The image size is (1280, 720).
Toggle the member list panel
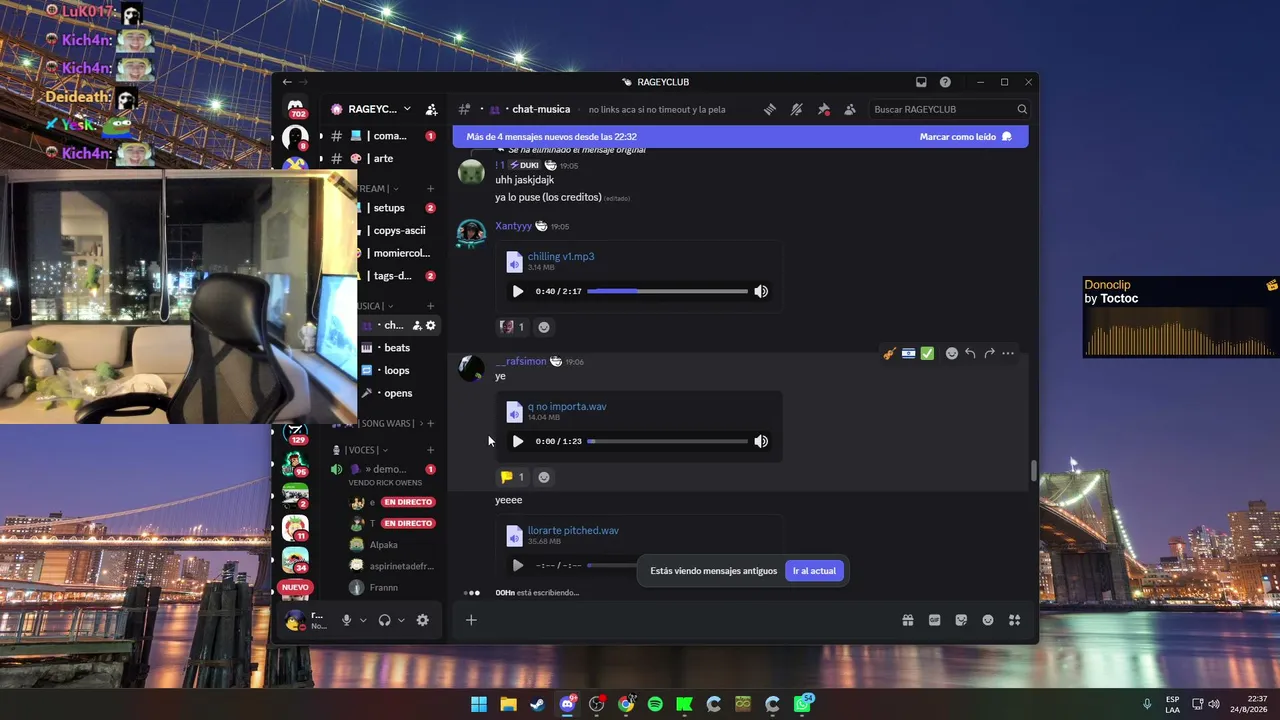point(850,109)
